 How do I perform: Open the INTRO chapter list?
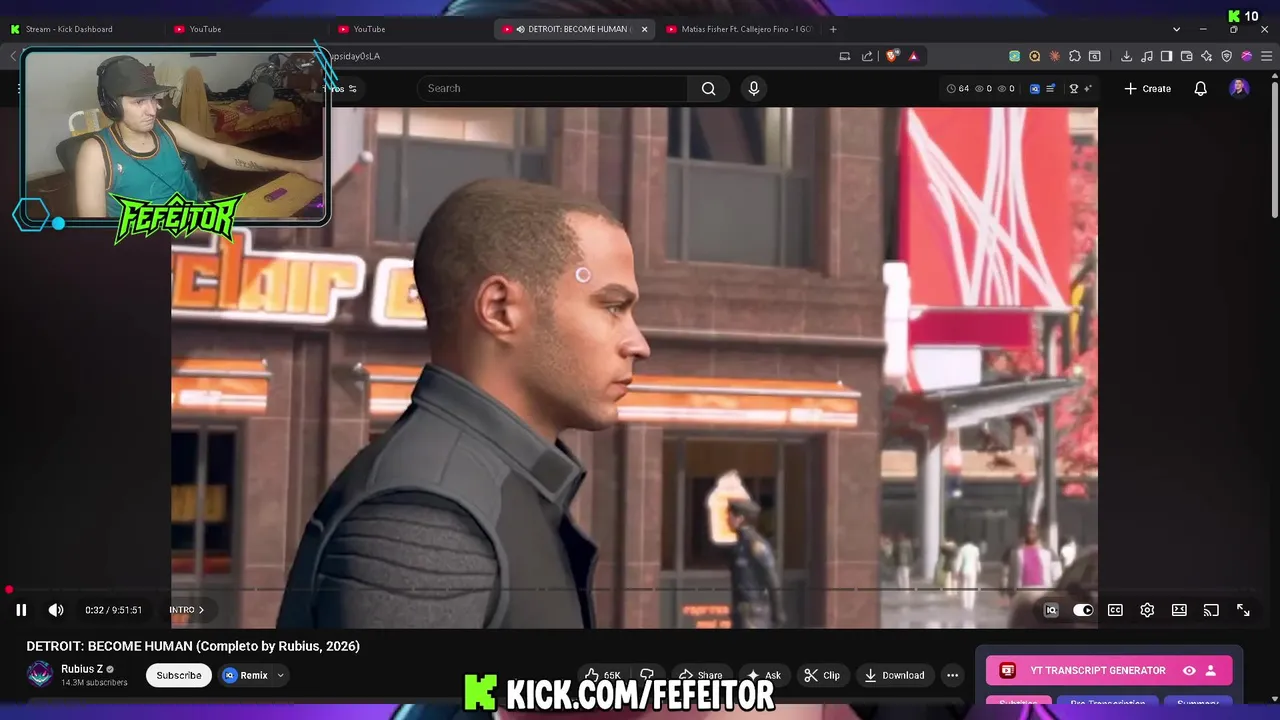pos(187,610)
